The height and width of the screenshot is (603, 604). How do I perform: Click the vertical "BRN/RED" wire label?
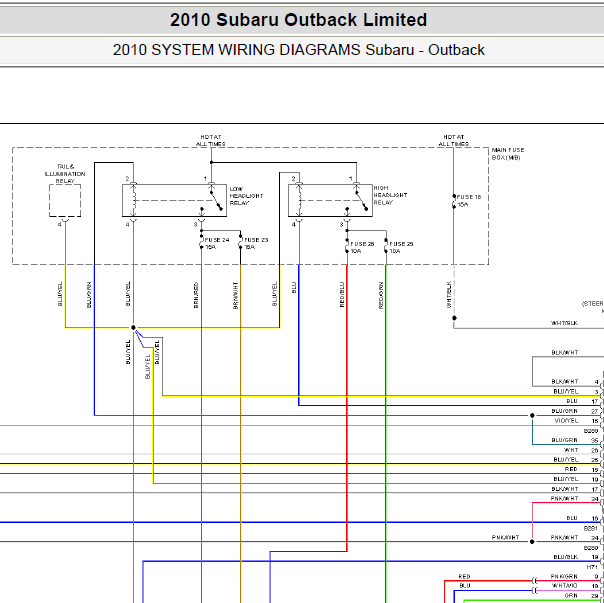(196, 295)
